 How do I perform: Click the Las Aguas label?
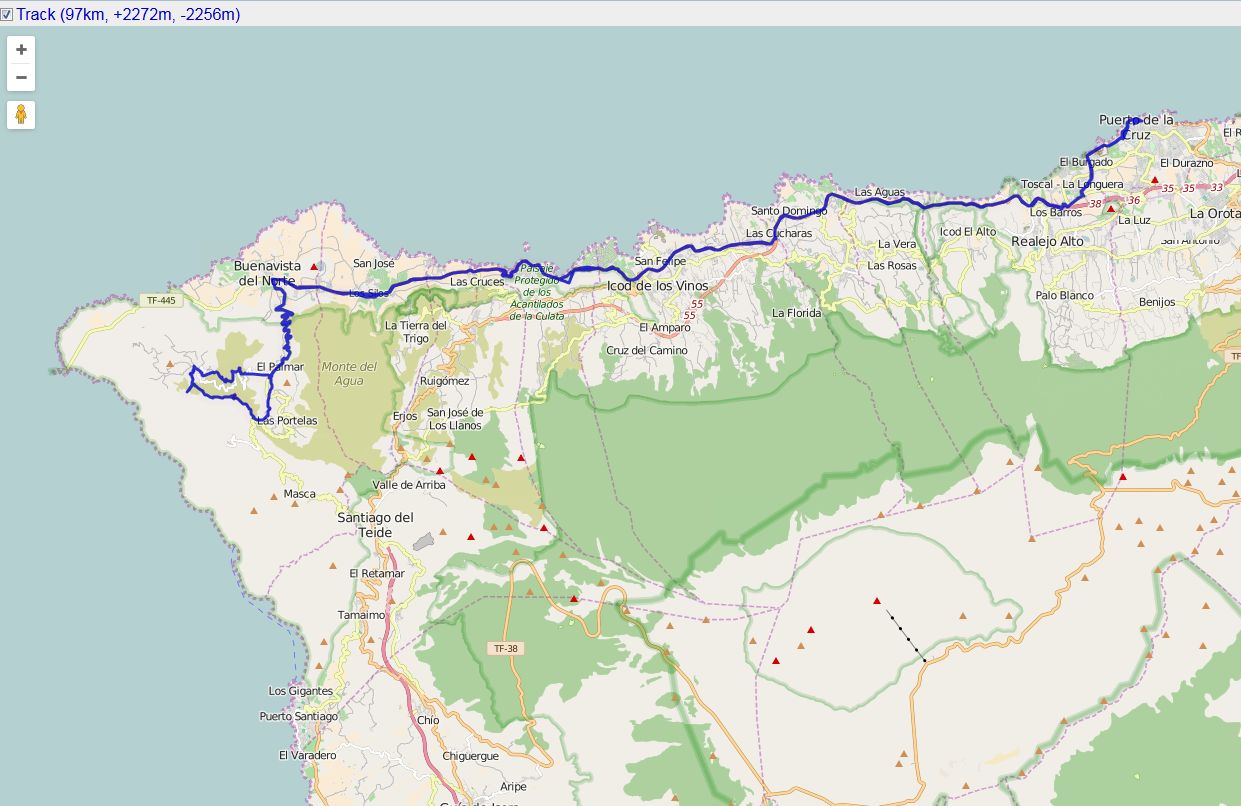pos(879,192)
